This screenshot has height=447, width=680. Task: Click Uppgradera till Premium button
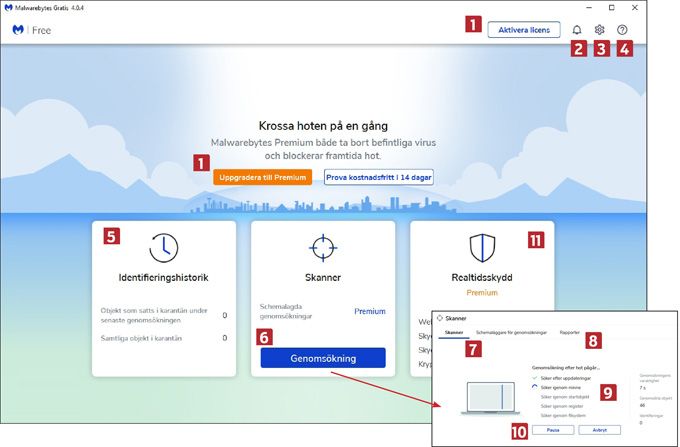262,177
